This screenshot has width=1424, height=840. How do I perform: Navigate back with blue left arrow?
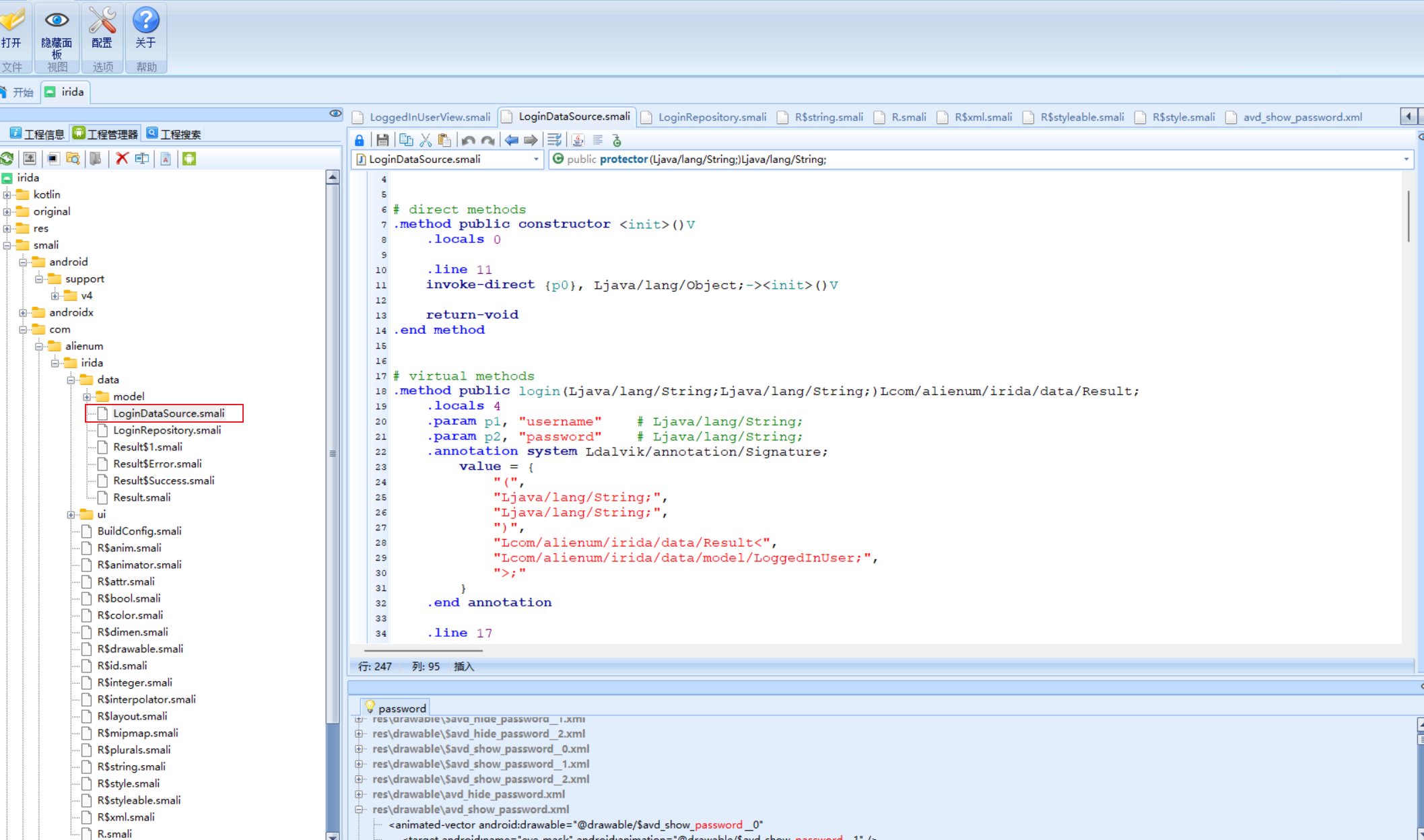click(x=512, y=140)
